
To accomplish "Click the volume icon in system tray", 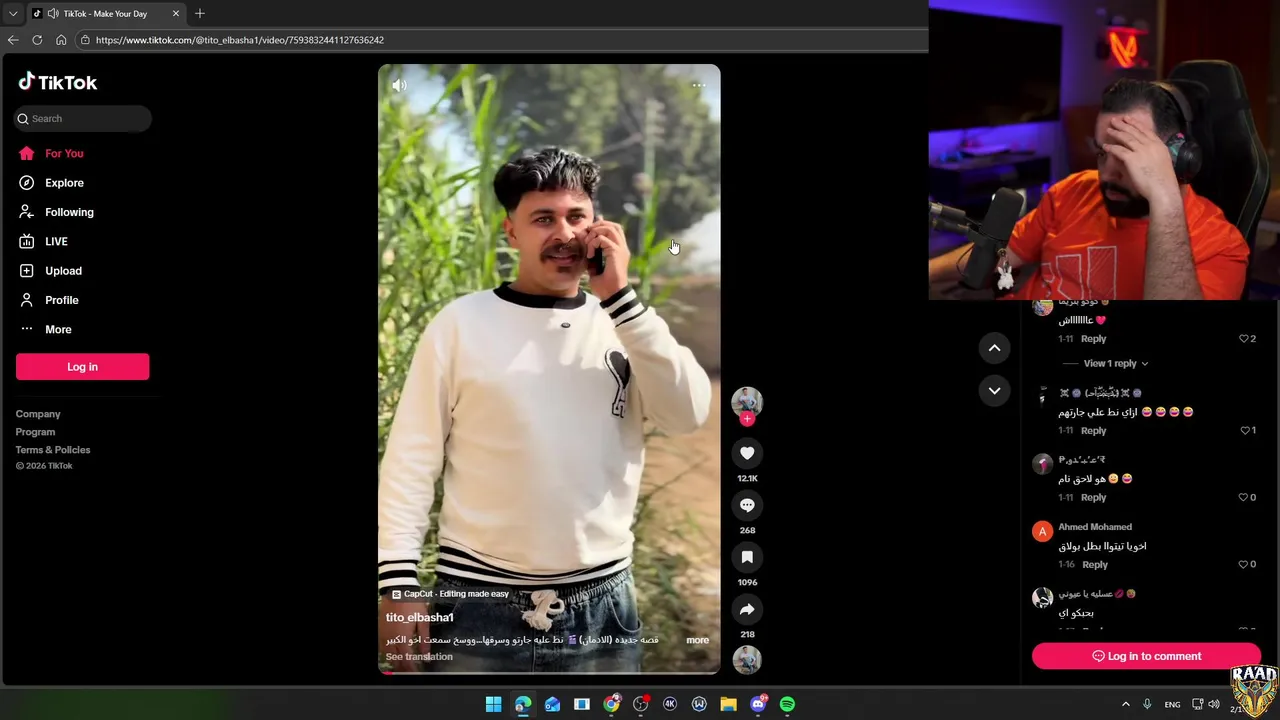I will [x=1214, y=704].
